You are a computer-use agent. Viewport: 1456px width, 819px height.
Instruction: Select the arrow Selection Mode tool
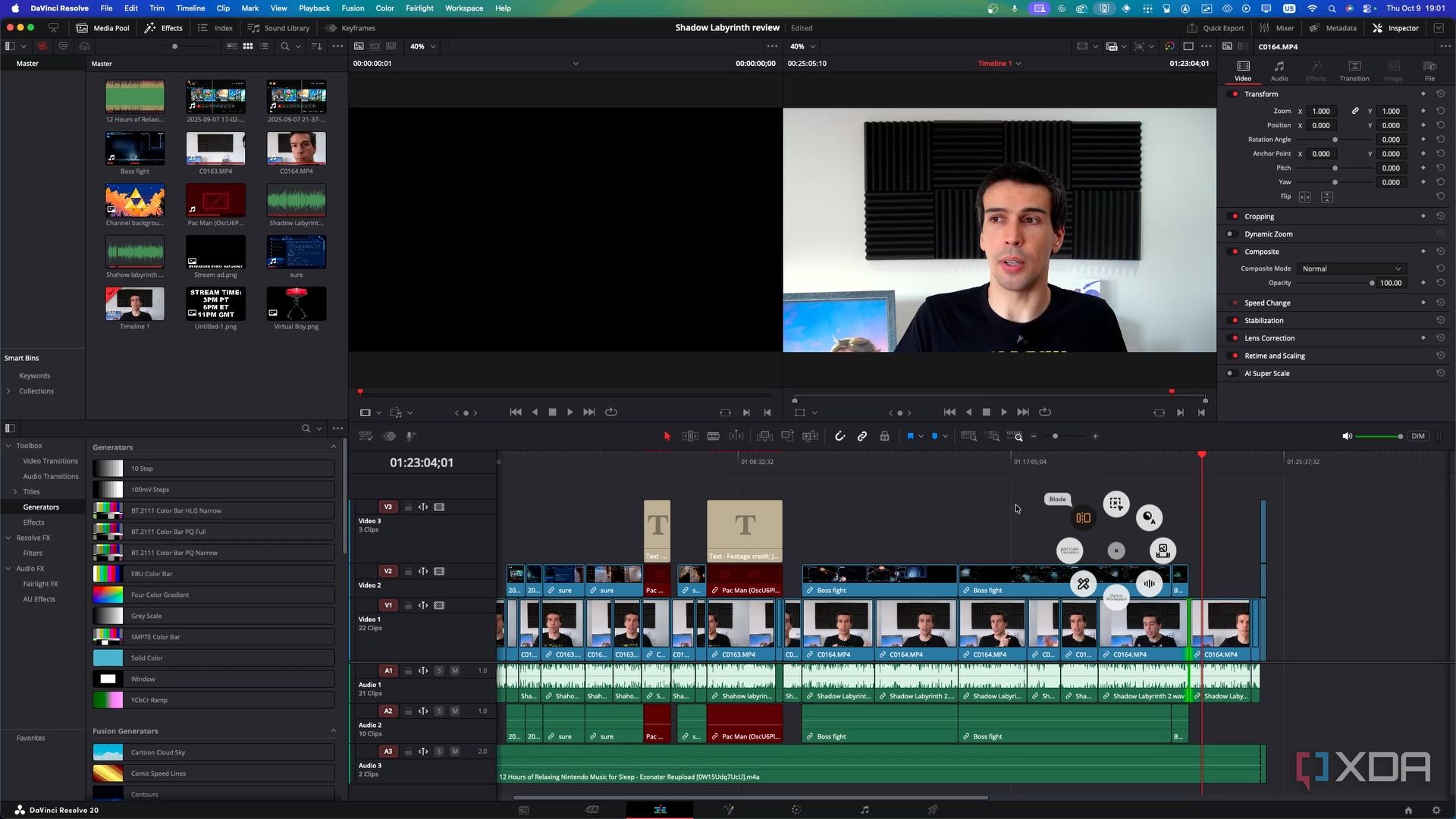click(x=667, y=436)
